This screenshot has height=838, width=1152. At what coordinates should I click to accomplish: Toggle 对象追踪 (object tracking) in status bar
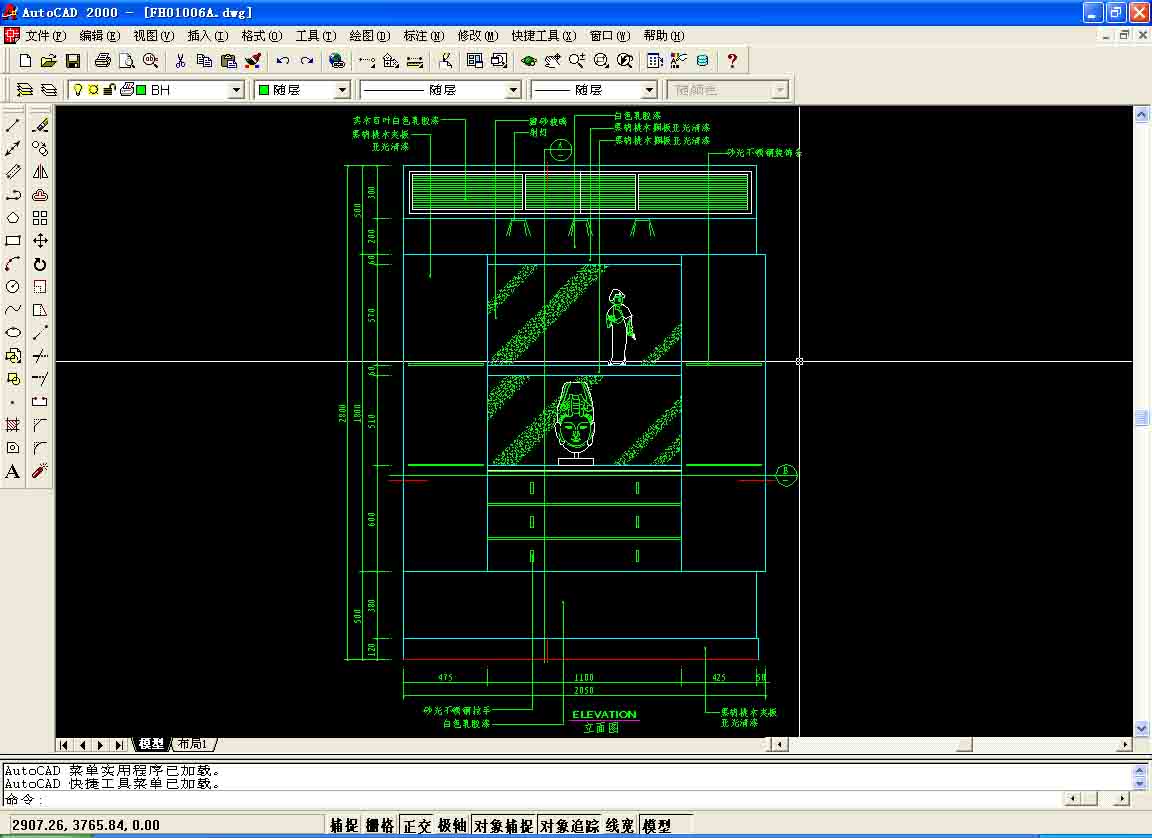click(569, 826)
